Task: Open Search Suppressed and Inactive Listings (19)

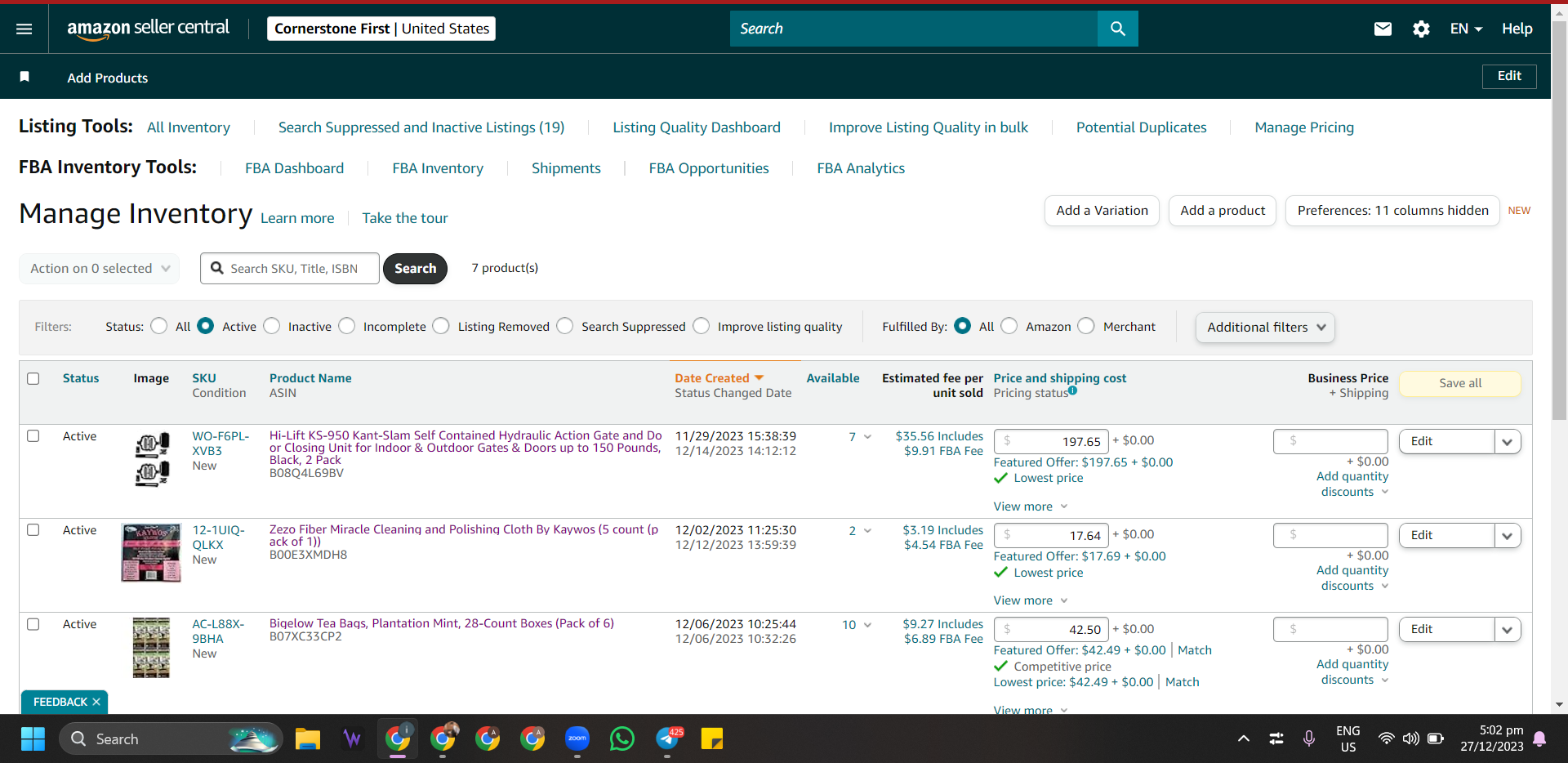Action: pyautogui.click(x=421, y=127)
